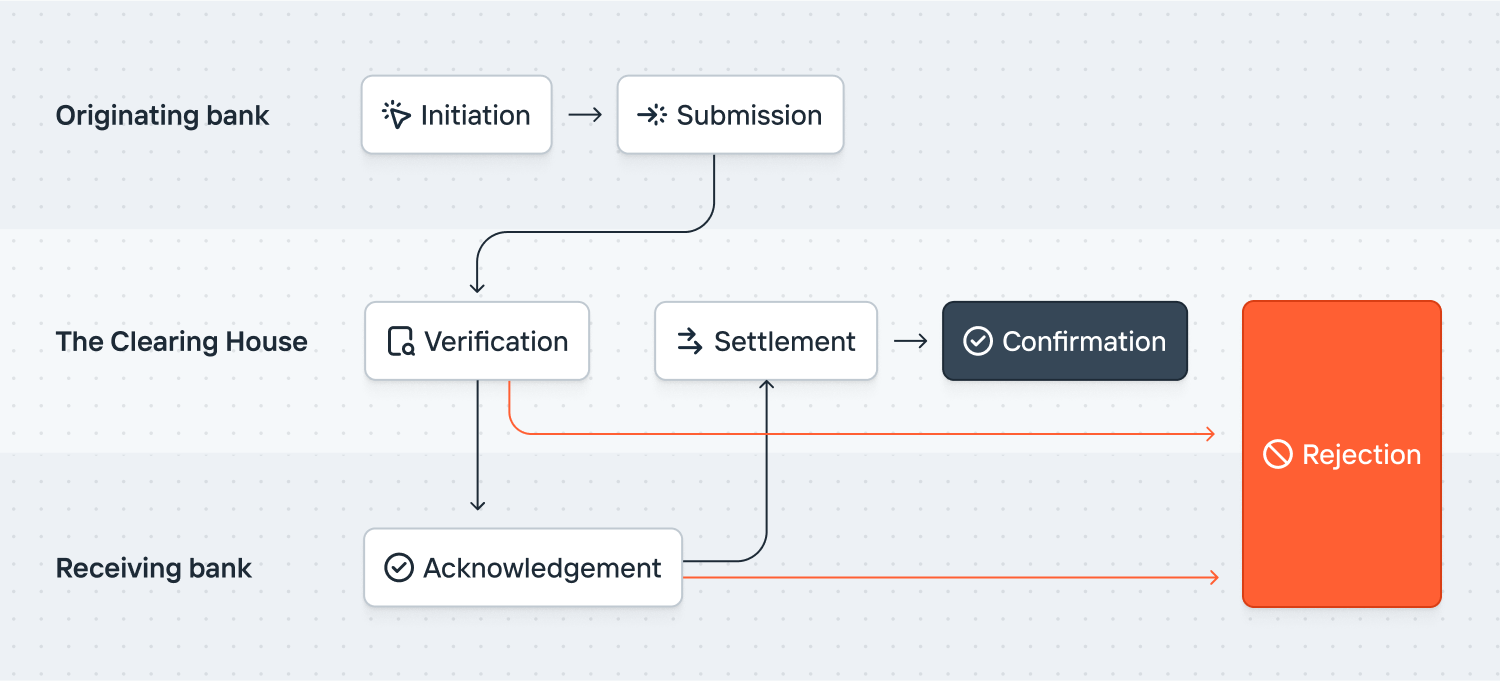Image resolution: width=1500 pixels, height=681 pixels.
Task: Click the orange arrowhead from Acknowledgement to Rejection
Action: click(1214, 578)
